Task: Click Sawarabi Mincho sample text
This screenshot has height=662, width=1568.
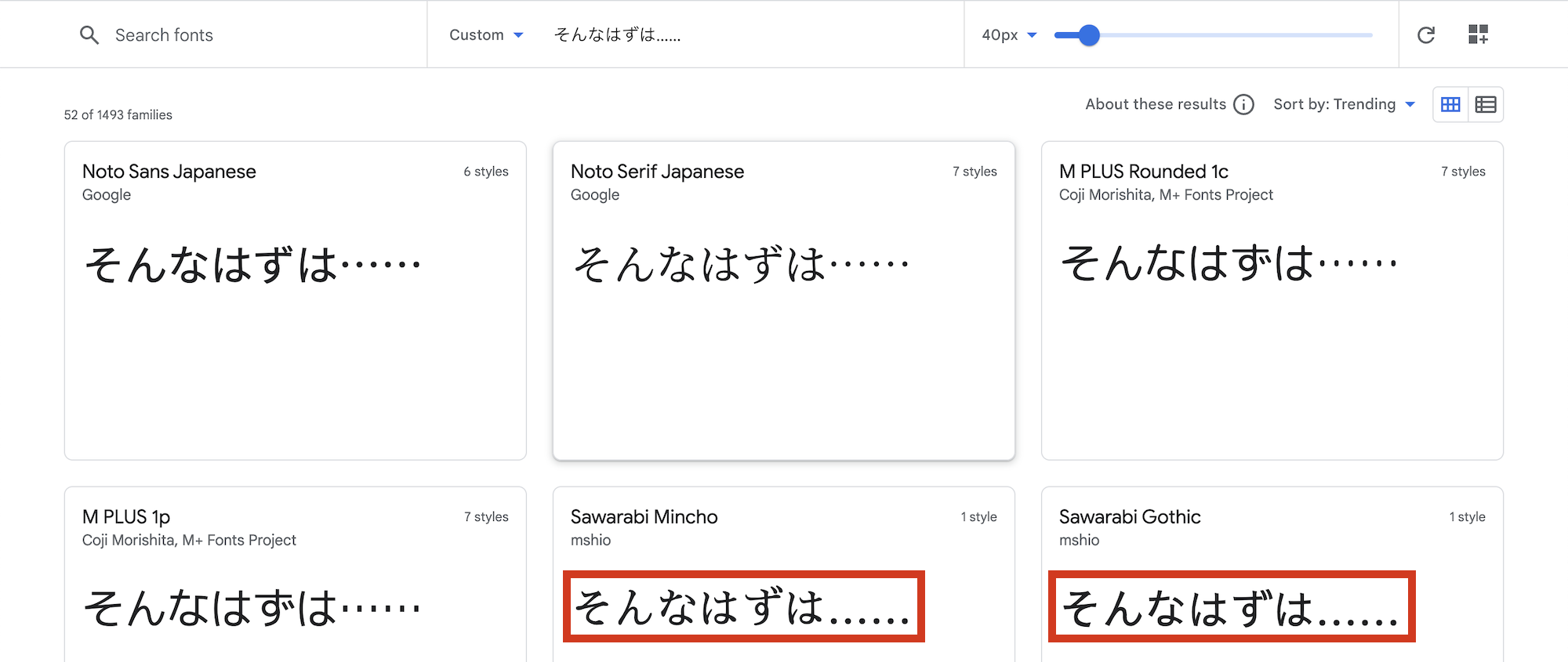Action: 743,607
